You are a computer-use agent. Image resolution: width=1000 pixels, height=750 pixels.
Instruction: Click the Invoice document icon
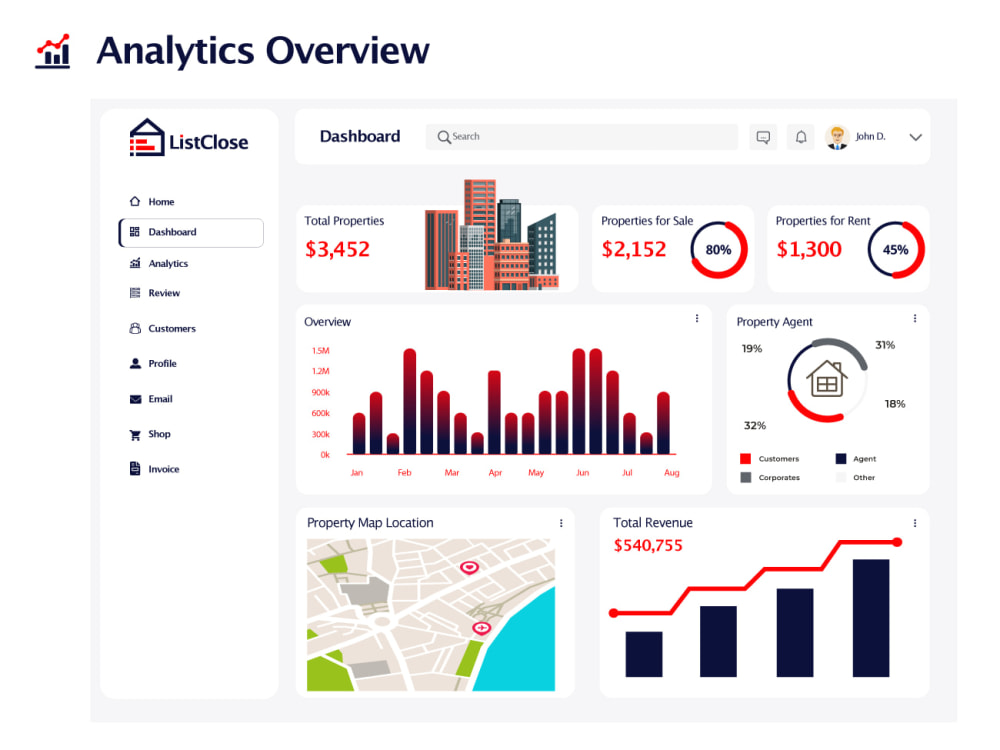(135, 469)
